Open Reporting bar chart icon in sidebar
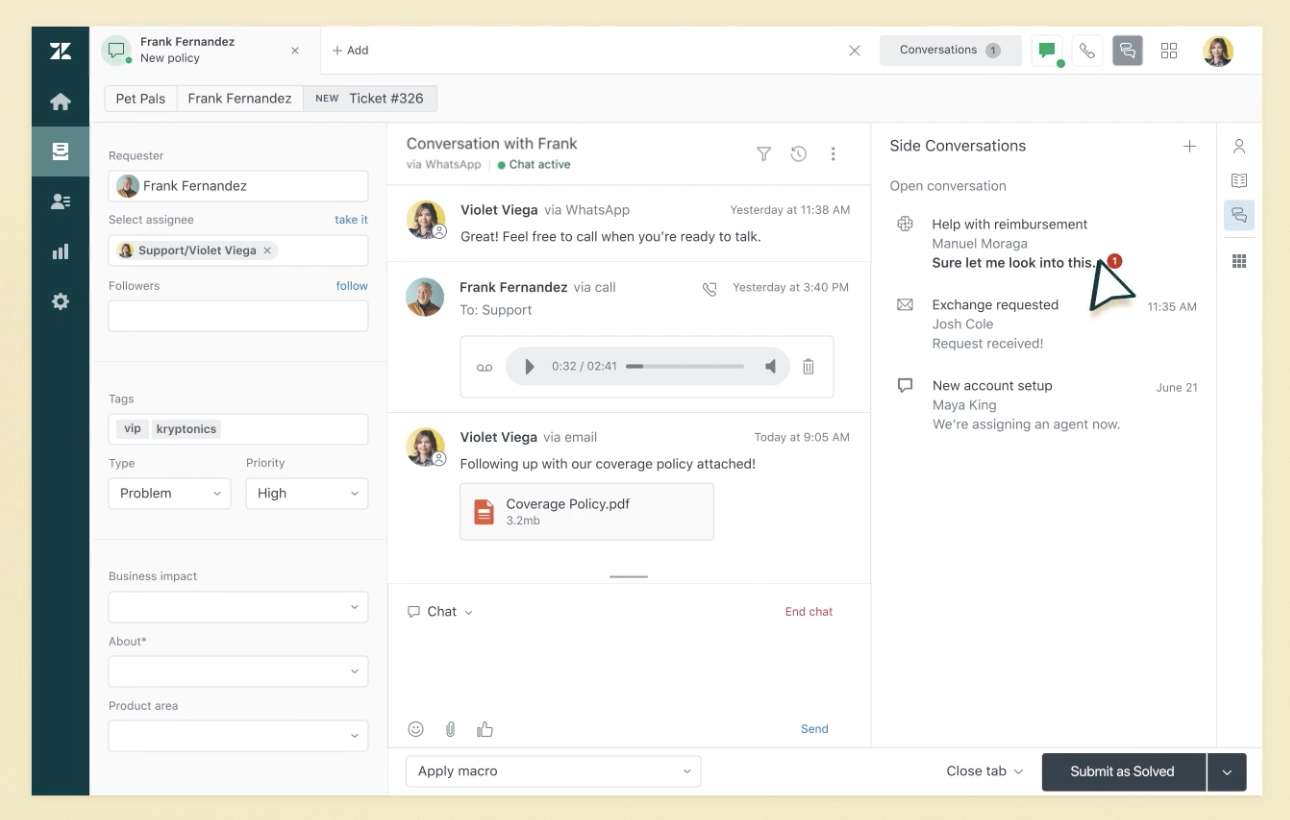 60,252
